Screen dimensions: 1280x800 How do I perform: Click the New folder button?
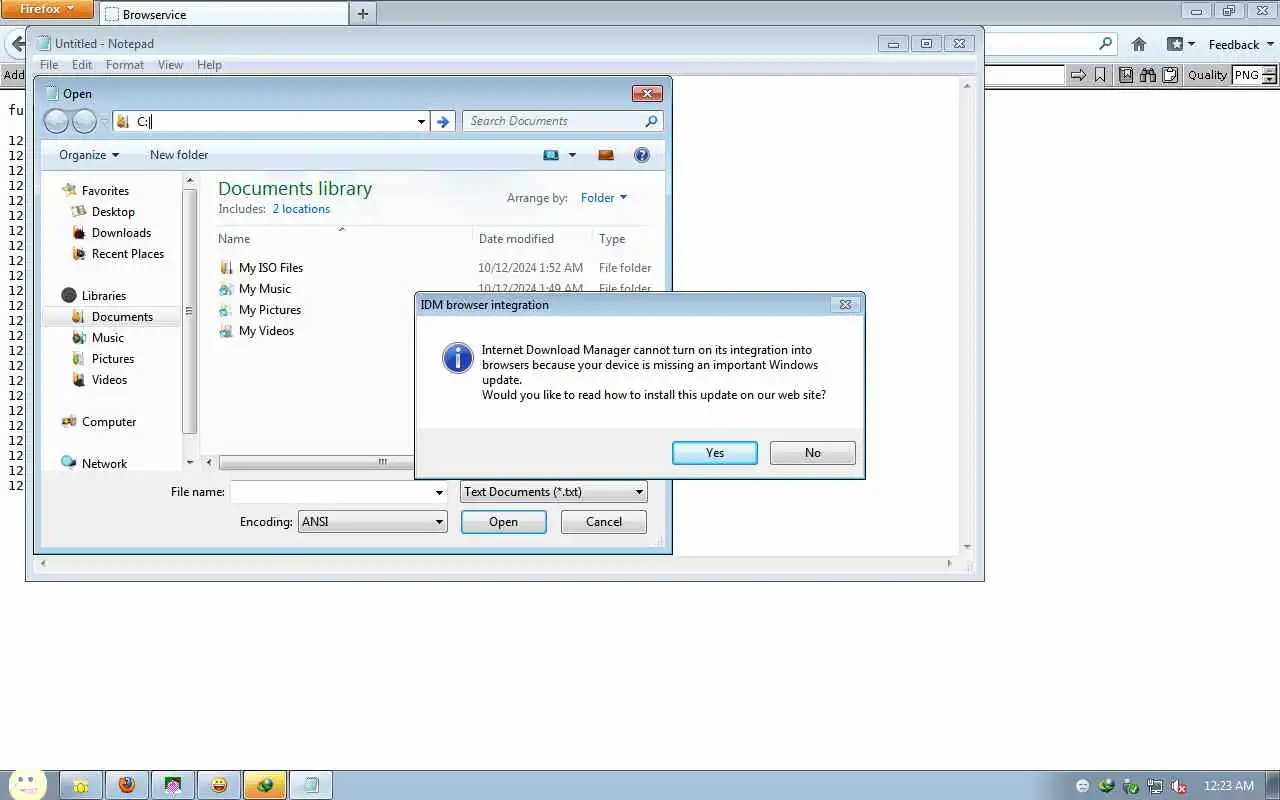[x=179, y=155]
